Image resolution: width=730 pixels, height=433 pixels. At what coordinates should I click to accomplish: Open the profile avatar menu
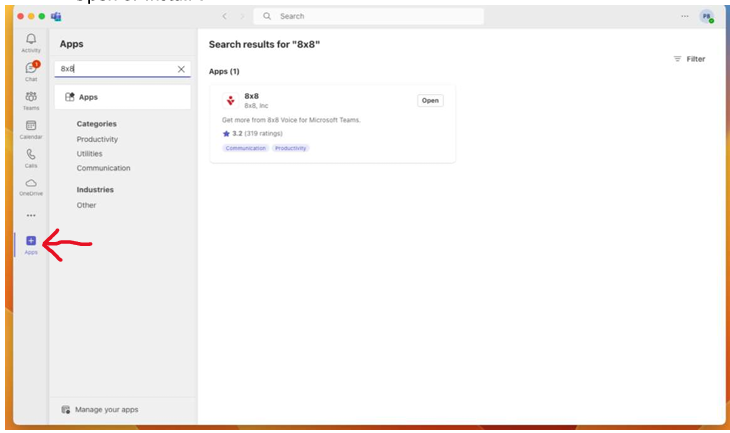(x=707, y=16)
